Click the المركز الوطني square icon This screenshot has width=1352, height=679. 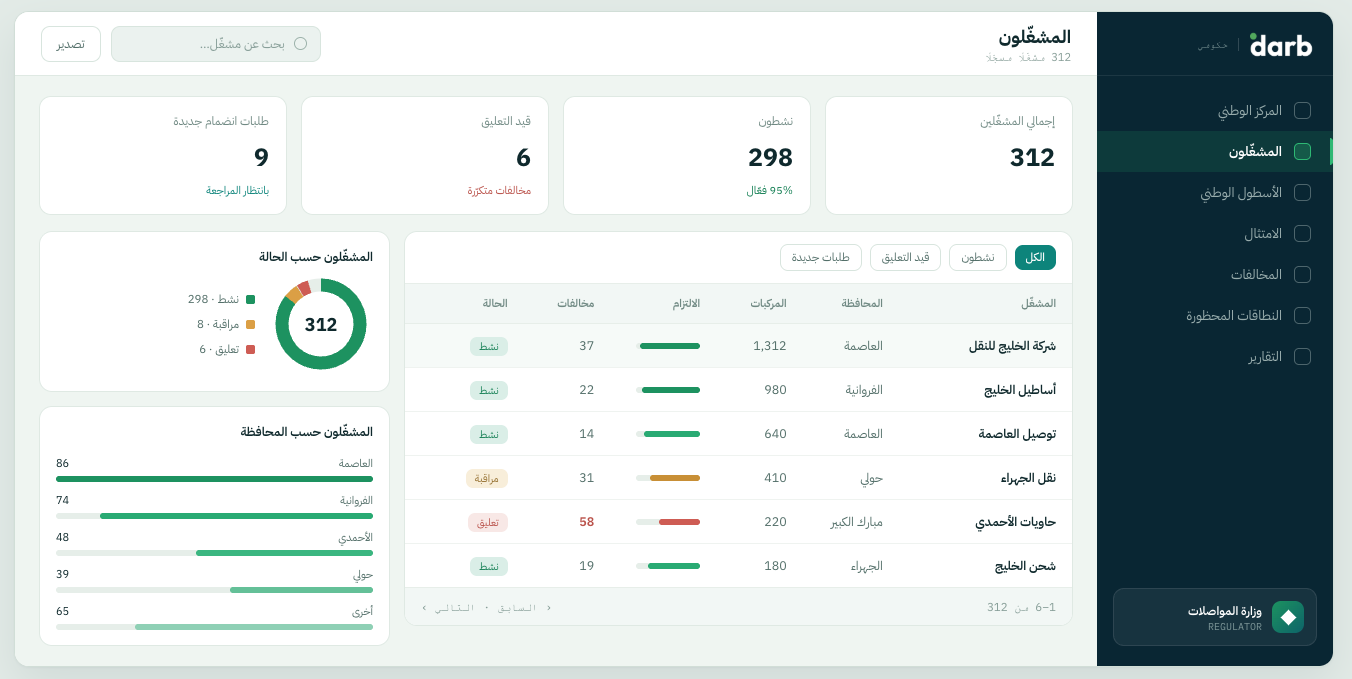tap(1302, 111)
